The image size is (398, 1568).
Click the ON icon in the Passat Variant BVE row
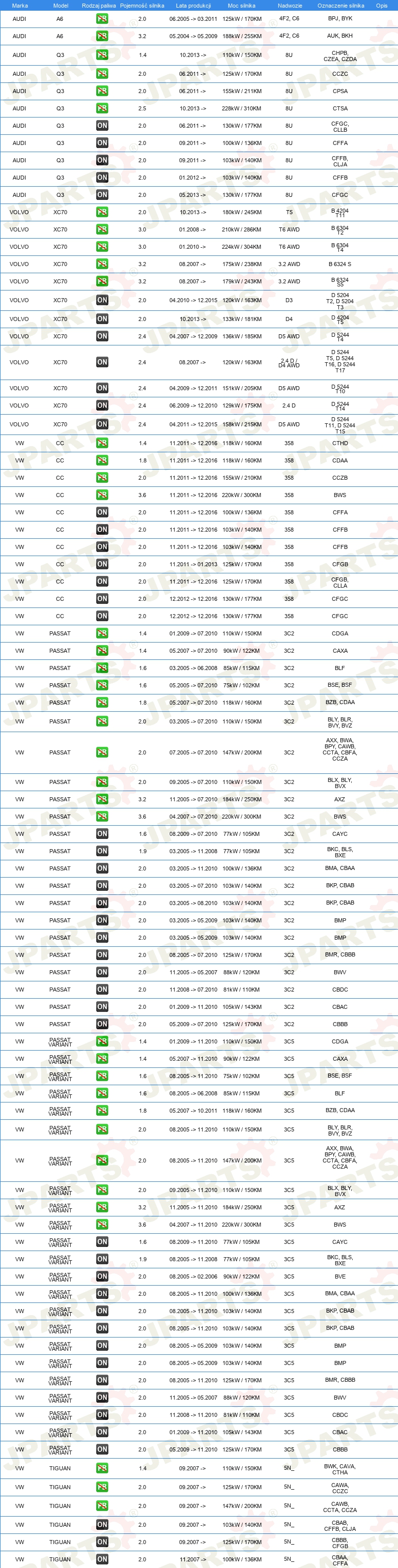pyautogui.click(x=102, y=1276)
